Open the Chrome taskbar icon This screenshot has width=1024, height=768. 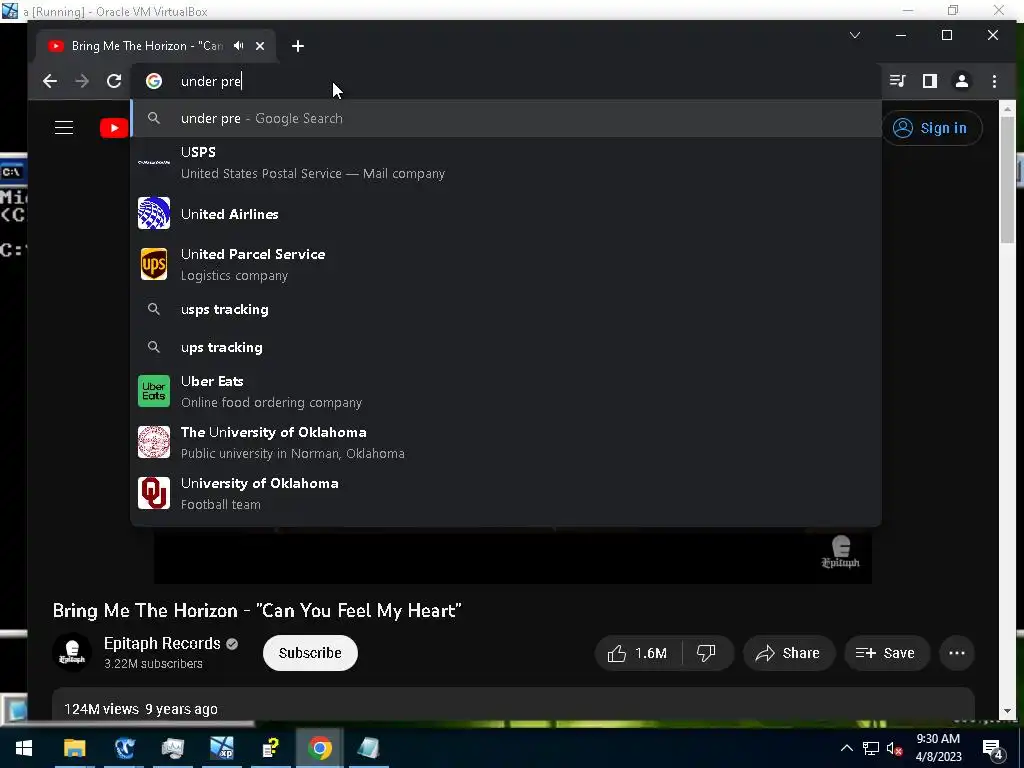pos(319,748)
